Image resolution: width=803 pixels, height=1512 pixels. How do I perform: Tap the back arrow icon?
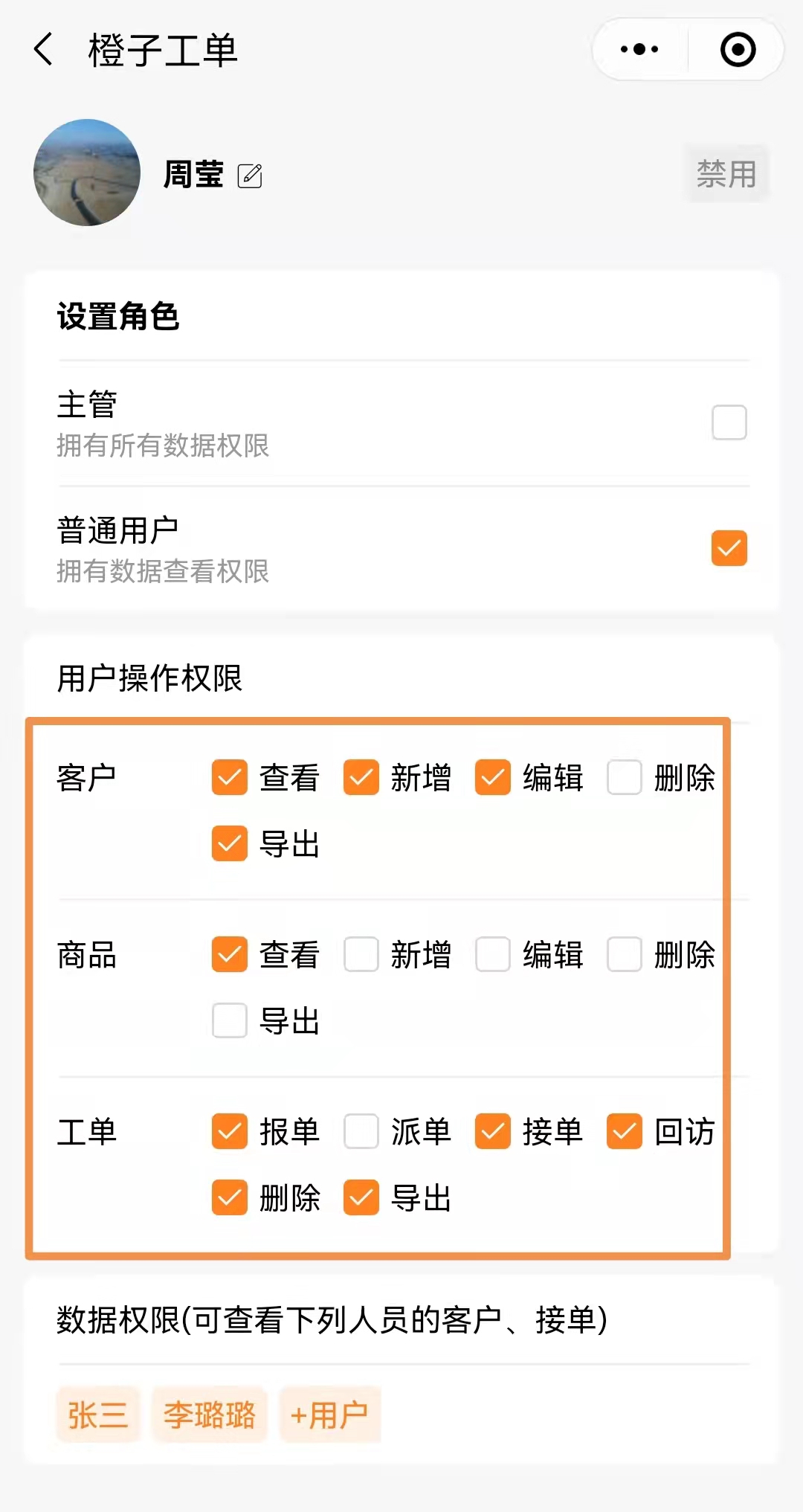(45, 50)
